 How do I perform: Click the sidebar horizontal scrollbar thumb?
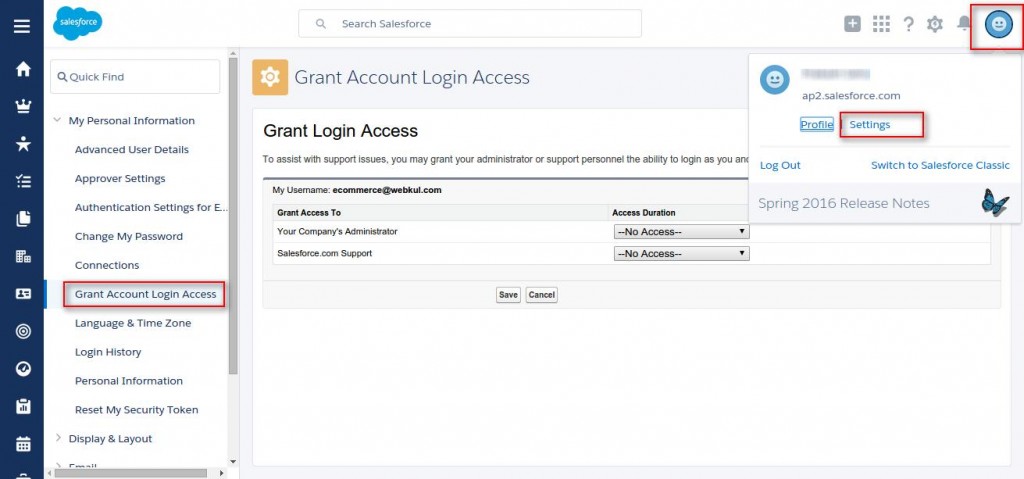pos(131,472)
